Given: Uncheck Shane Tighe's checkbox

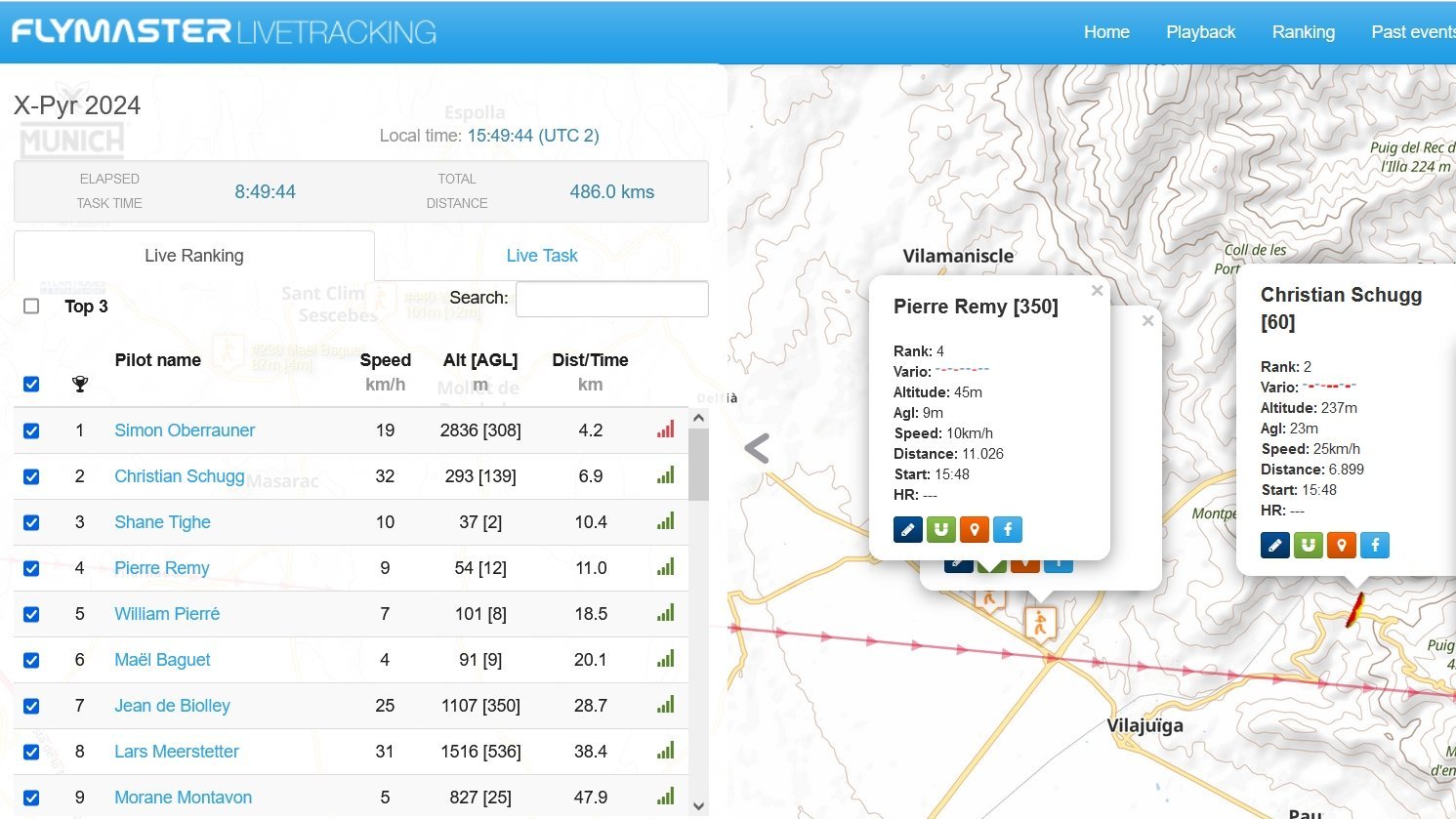Looking at the screenshot, I should coord(31,522).
